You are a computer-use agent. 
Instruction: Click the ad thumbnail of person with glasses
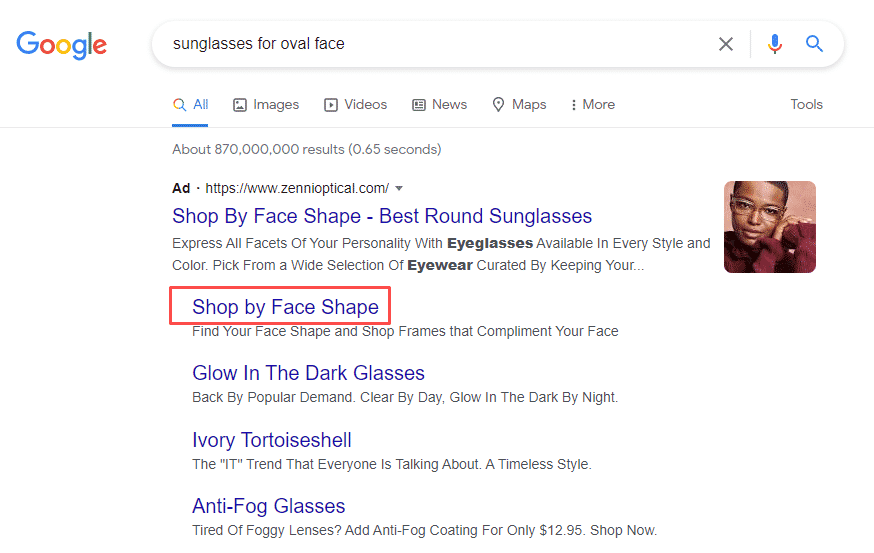coord(769,227)
